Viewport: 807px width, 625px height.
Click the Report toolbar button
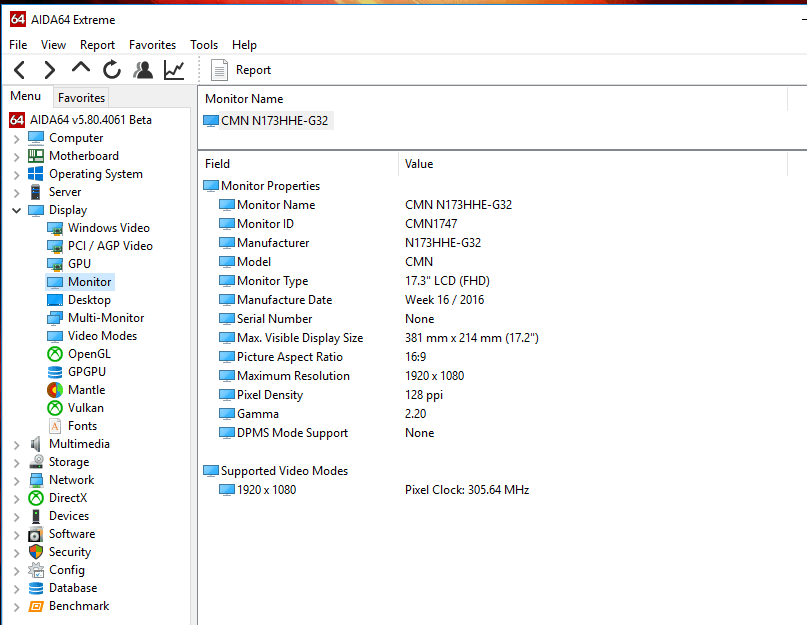tap(241, 70)
